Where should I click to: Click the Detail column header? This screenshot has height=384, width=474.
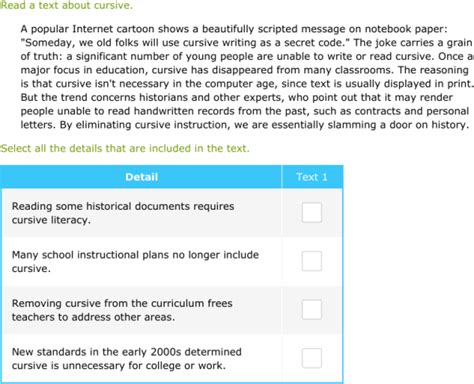click(x=141, y=177)
